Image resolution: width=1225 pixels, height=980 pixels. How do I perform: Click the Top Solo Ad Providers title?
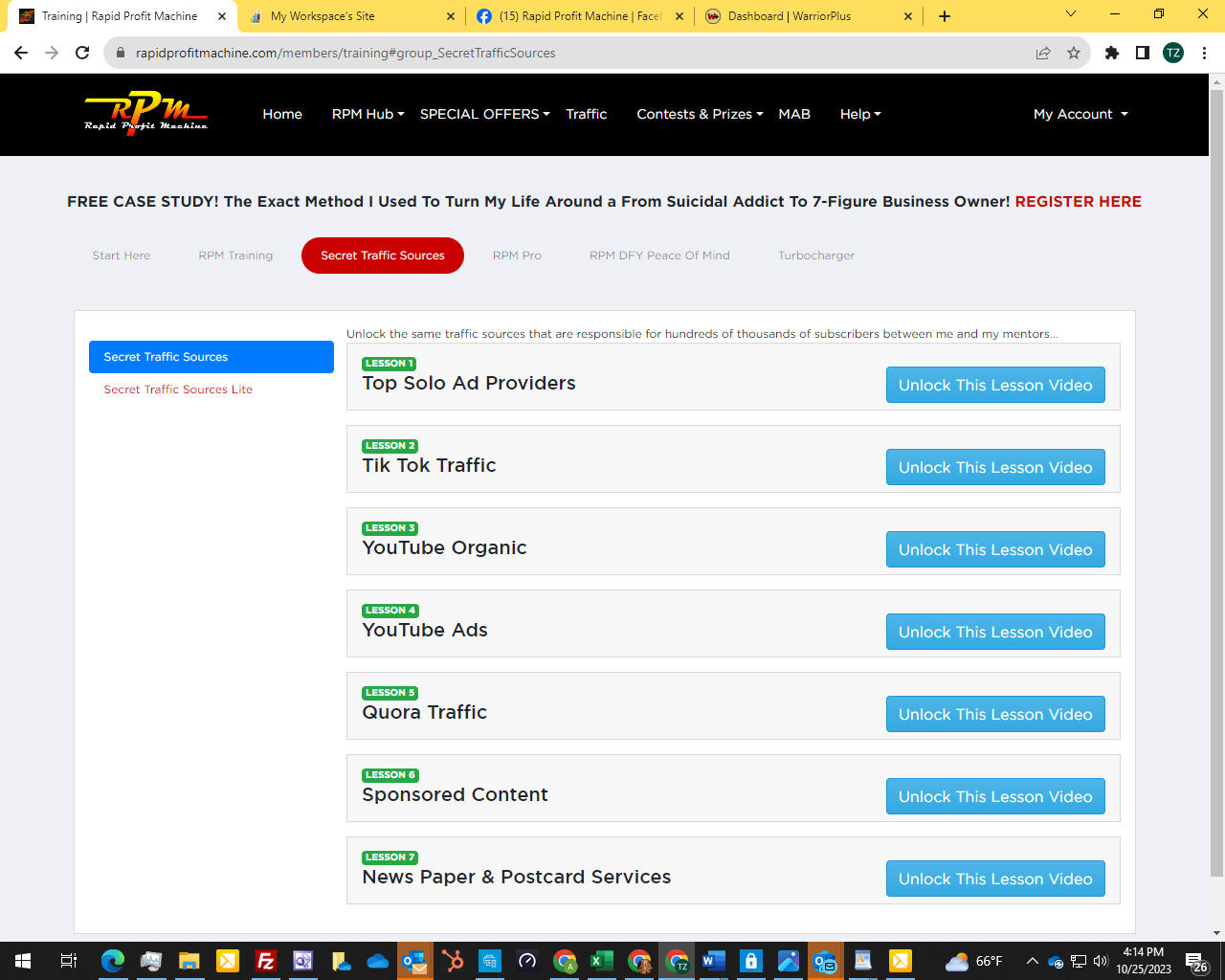click(469, 383)
